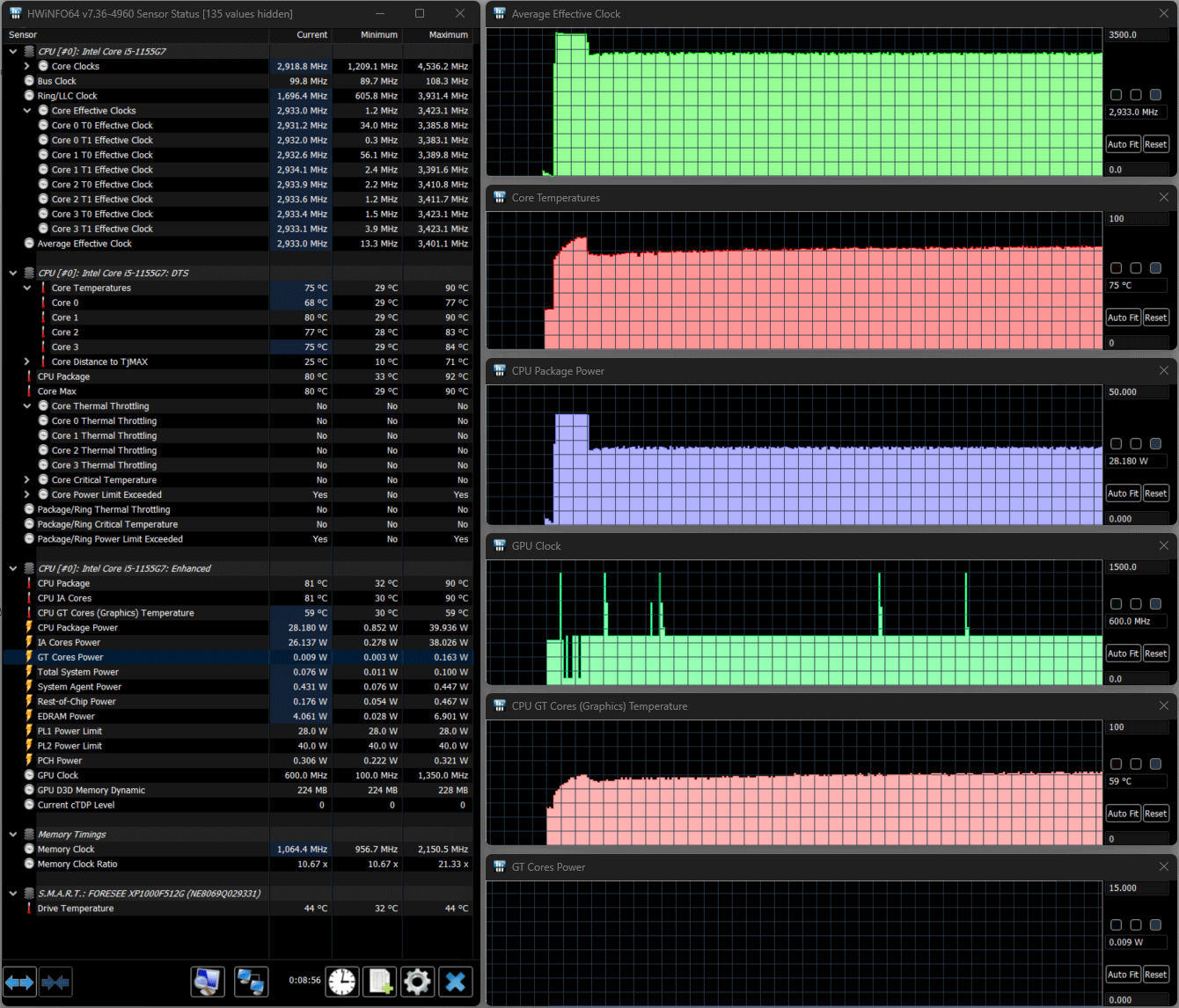This screenshot has width=1179, height=1008.
Task: Expand the Core Critical Temperature node
Action: (27, 480)
